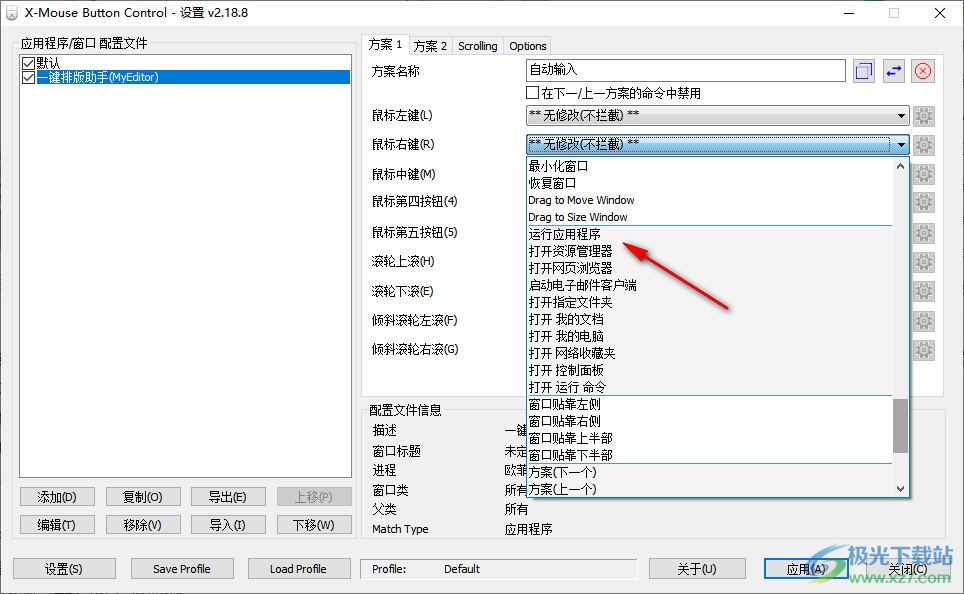The image size is (964, 594).
Task: Click the 方案名称 input field
Action: coord(686,70)
